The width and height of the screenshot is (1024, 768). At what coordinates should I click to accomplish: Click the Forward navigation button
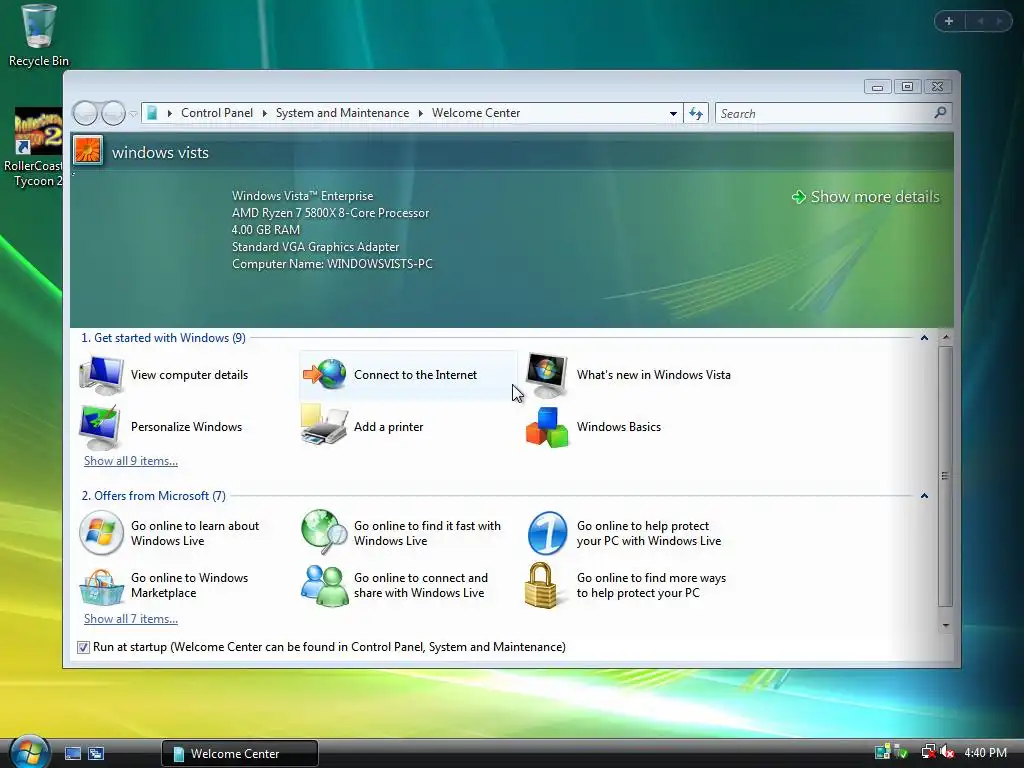pos(113,114)
